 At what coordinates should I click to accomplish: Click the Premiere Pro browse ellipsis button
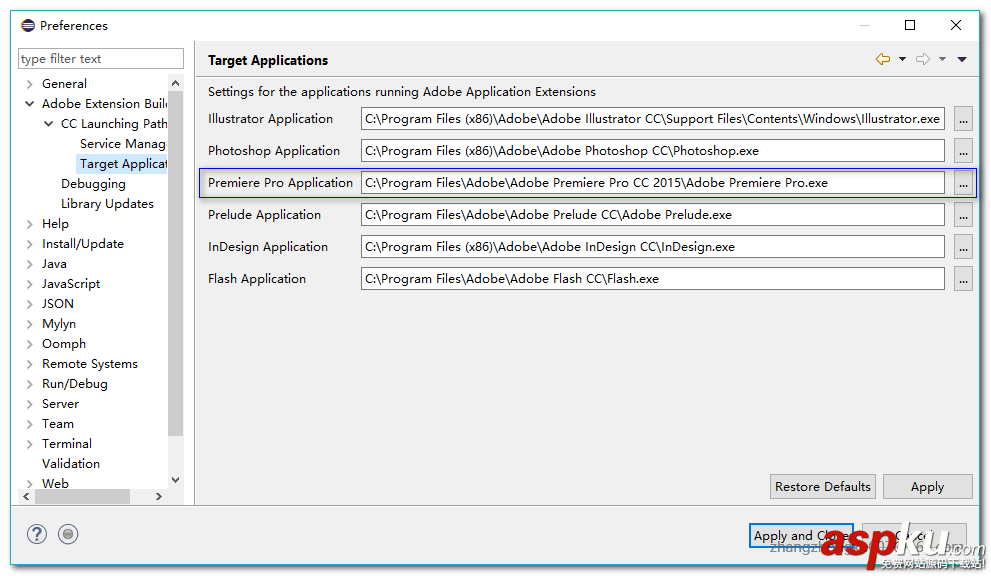tap(963, 183)
